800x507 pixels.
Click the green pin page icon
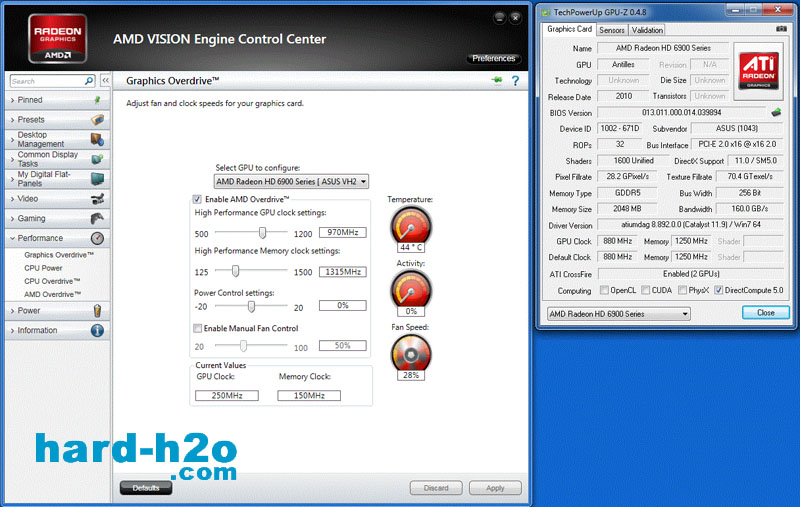click(497, 80)
